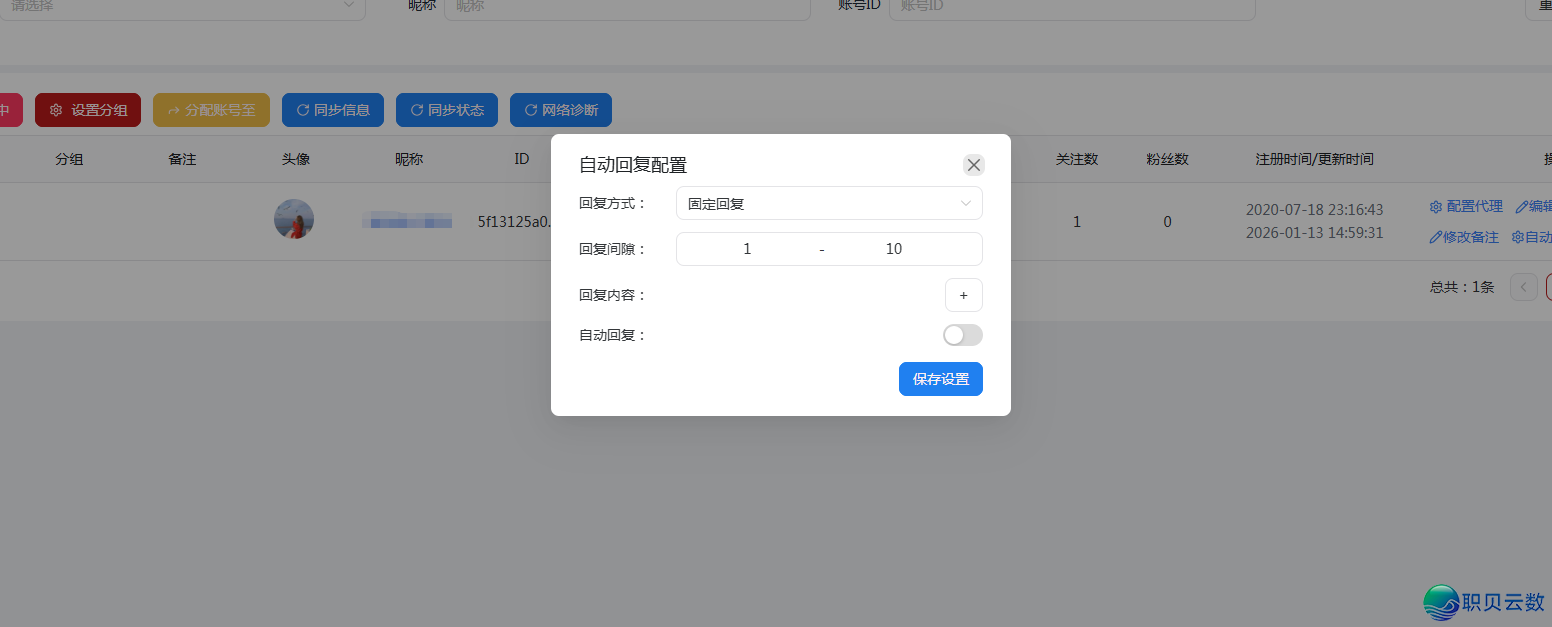Viewport: 1552px width, 627px height.
Task: Click the minimum 回复间隙 field showing 1
Action: coord(747,249)
